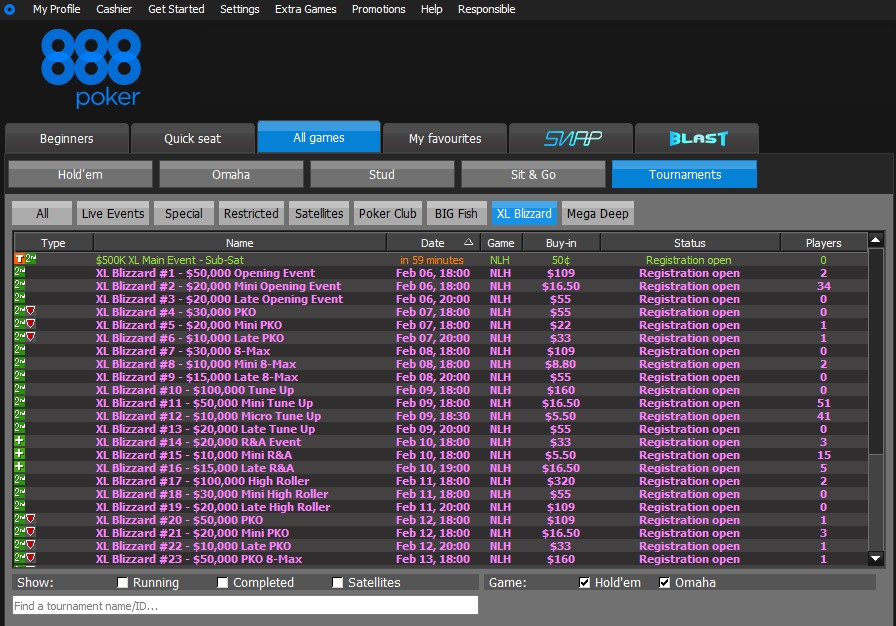Click the scrollbar up arrow
Image resolution: width=896 pixels, height=626 pixels.
pos(876,241)
